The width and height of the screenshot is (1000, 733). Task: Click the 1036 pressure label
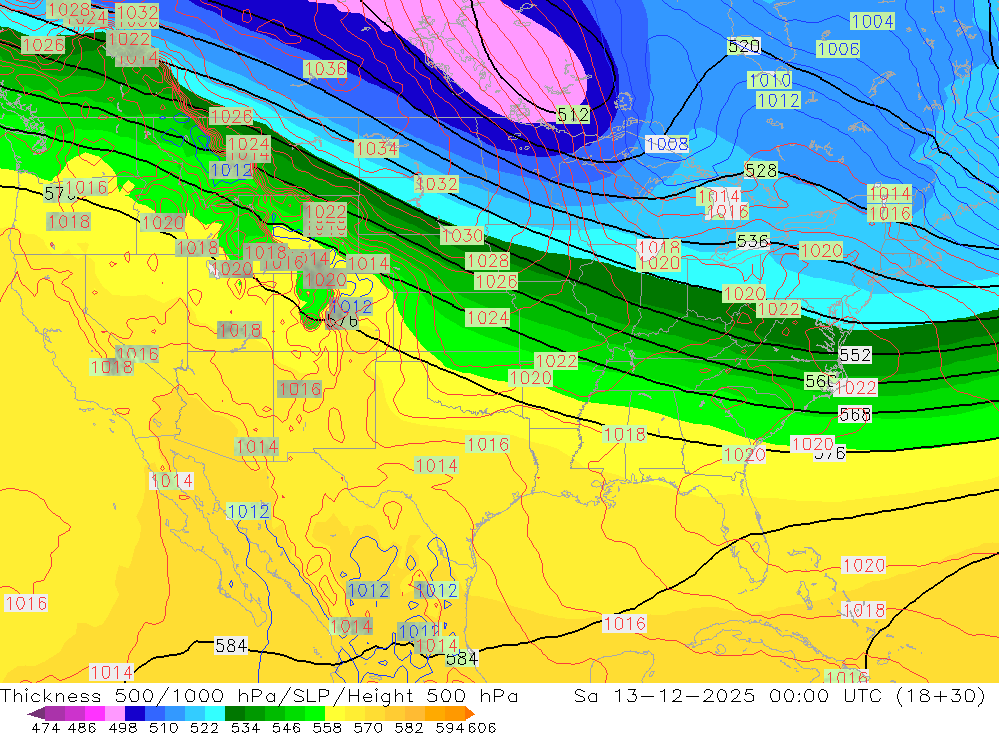coord(325,69)
